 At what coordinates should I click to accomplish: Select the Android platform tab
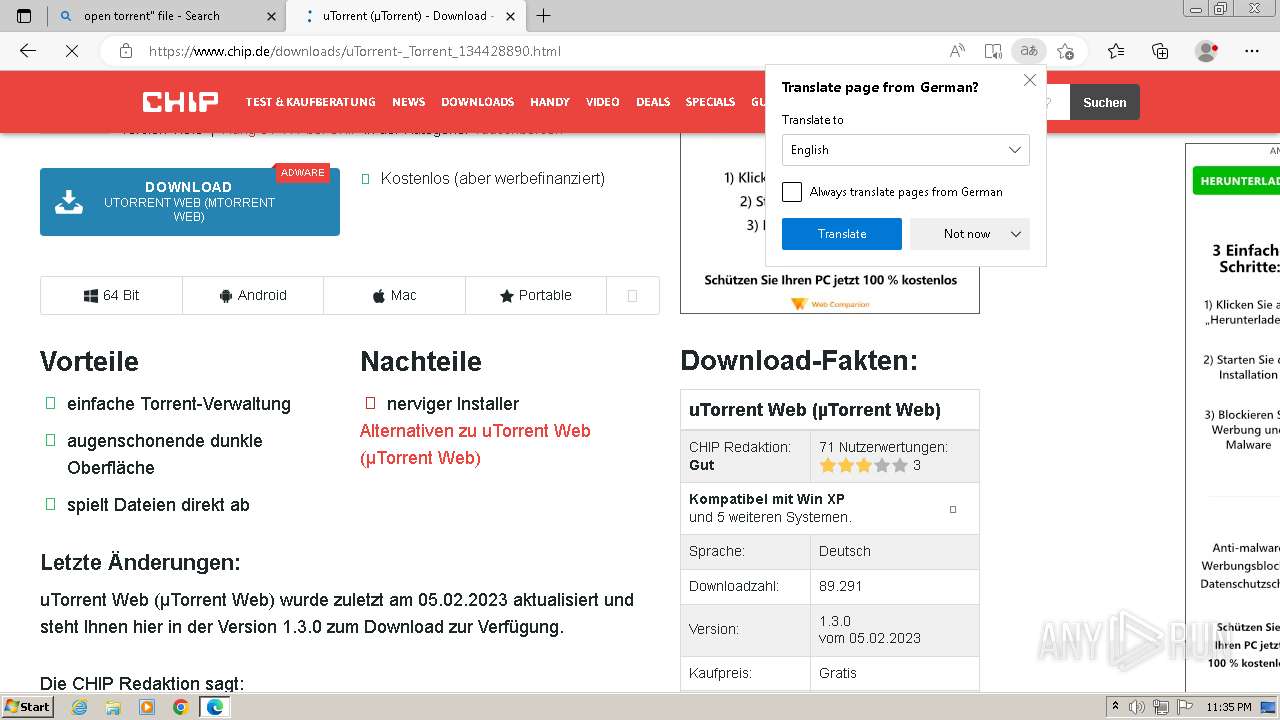pos(253,295)
